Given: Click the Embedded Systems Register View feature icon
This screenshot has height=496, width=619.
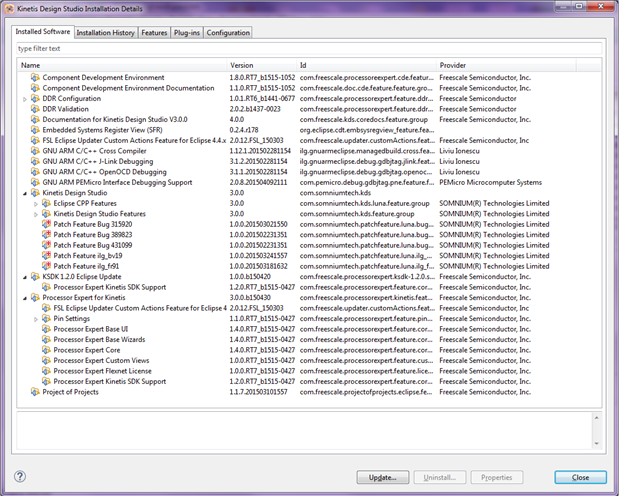Looking at the screenshot, I should (x=35, y=130).
